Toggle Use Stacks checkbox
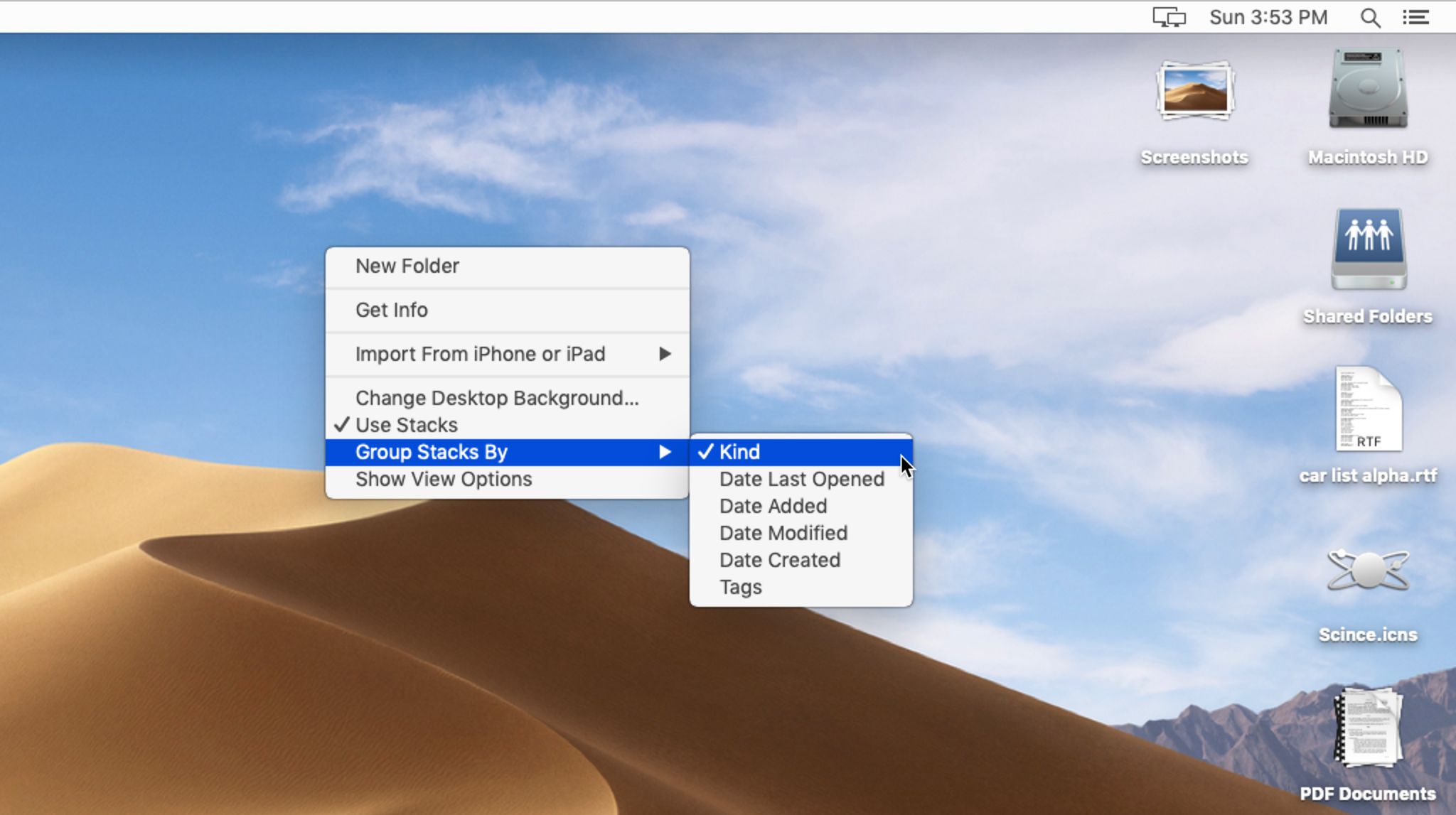 pos(407,424)
